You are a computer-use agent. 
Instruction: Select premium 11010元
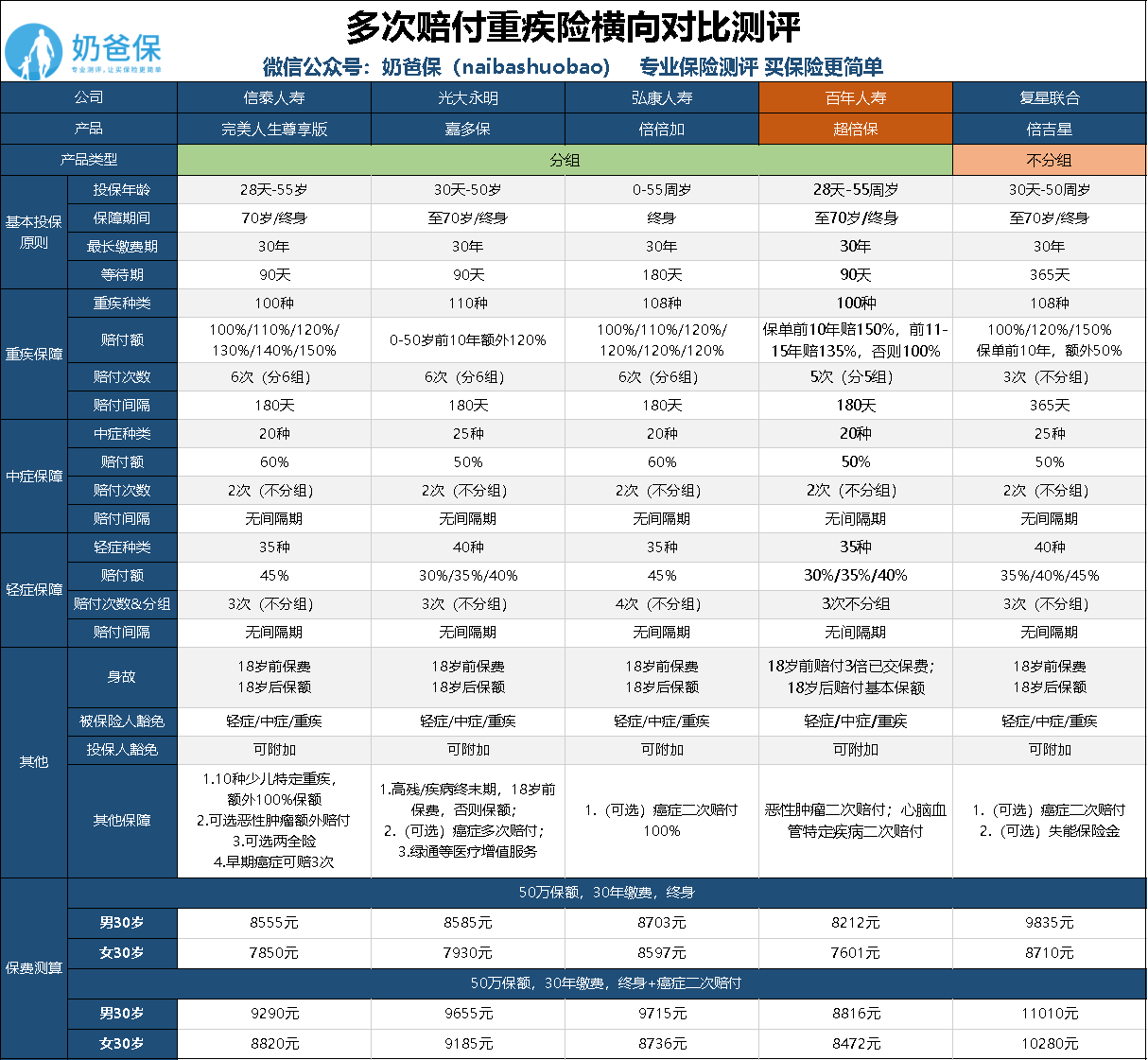(1050, 1014)
